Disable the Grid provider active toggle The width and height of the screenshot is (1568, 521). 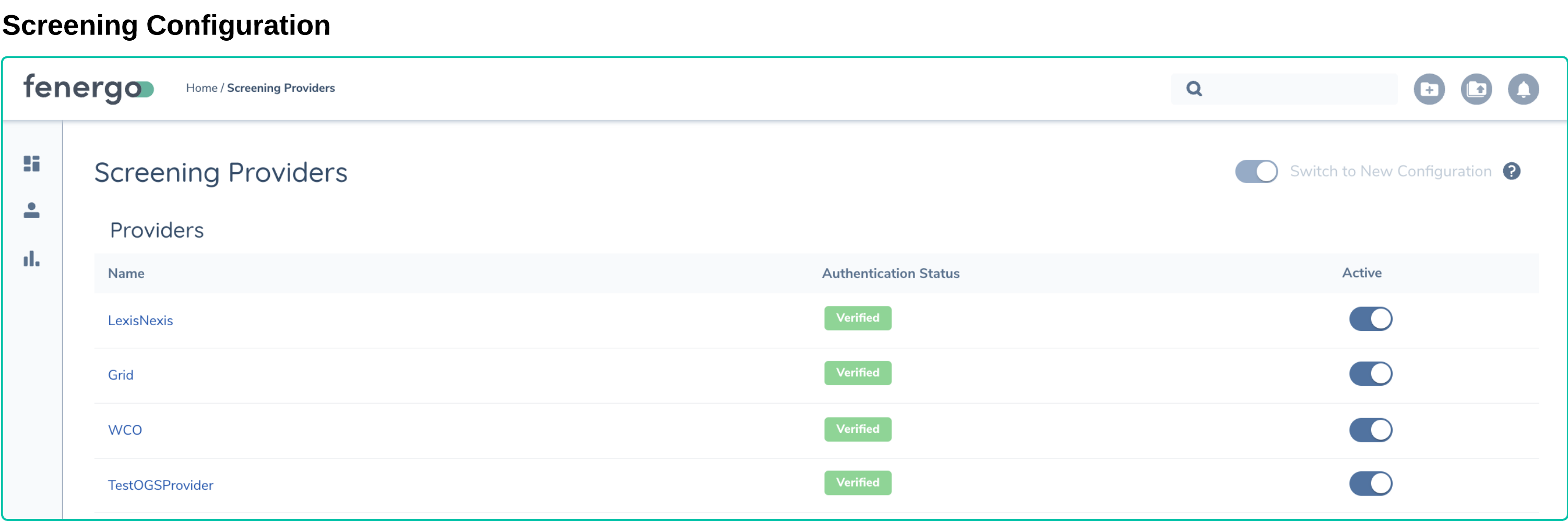click(1370, 374)
